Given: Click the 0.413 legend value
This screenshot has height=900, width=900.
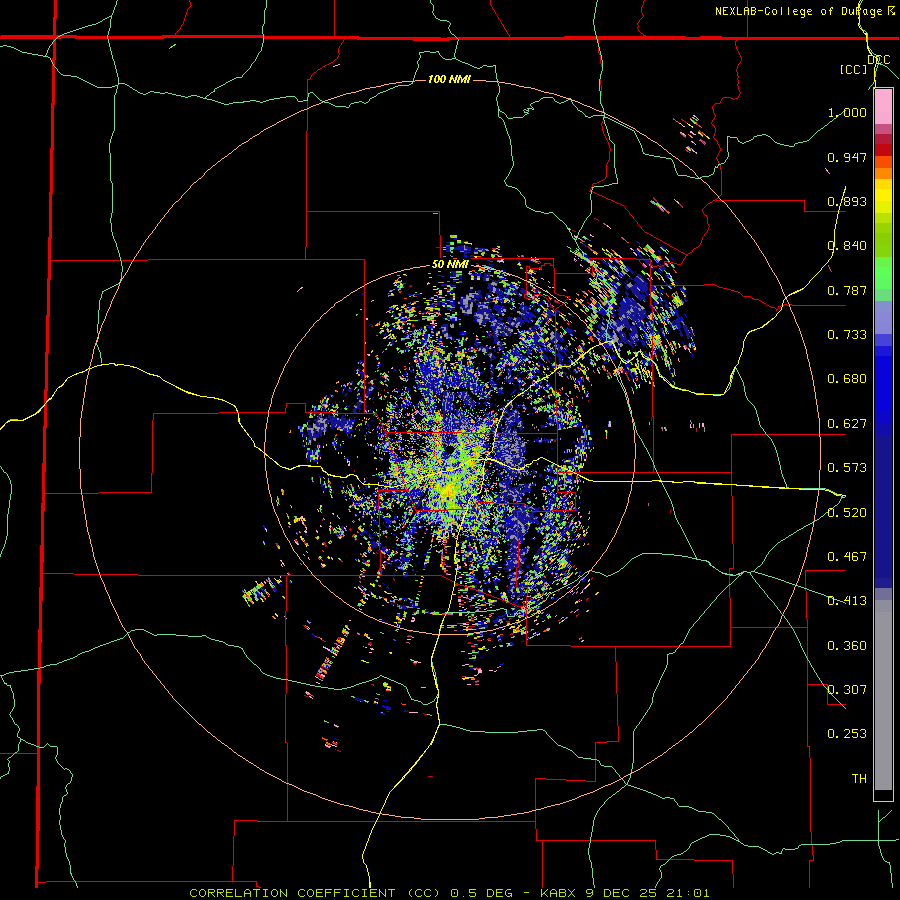Looking at the screenshot, I should pyautogui.click(x=847, y=601).
